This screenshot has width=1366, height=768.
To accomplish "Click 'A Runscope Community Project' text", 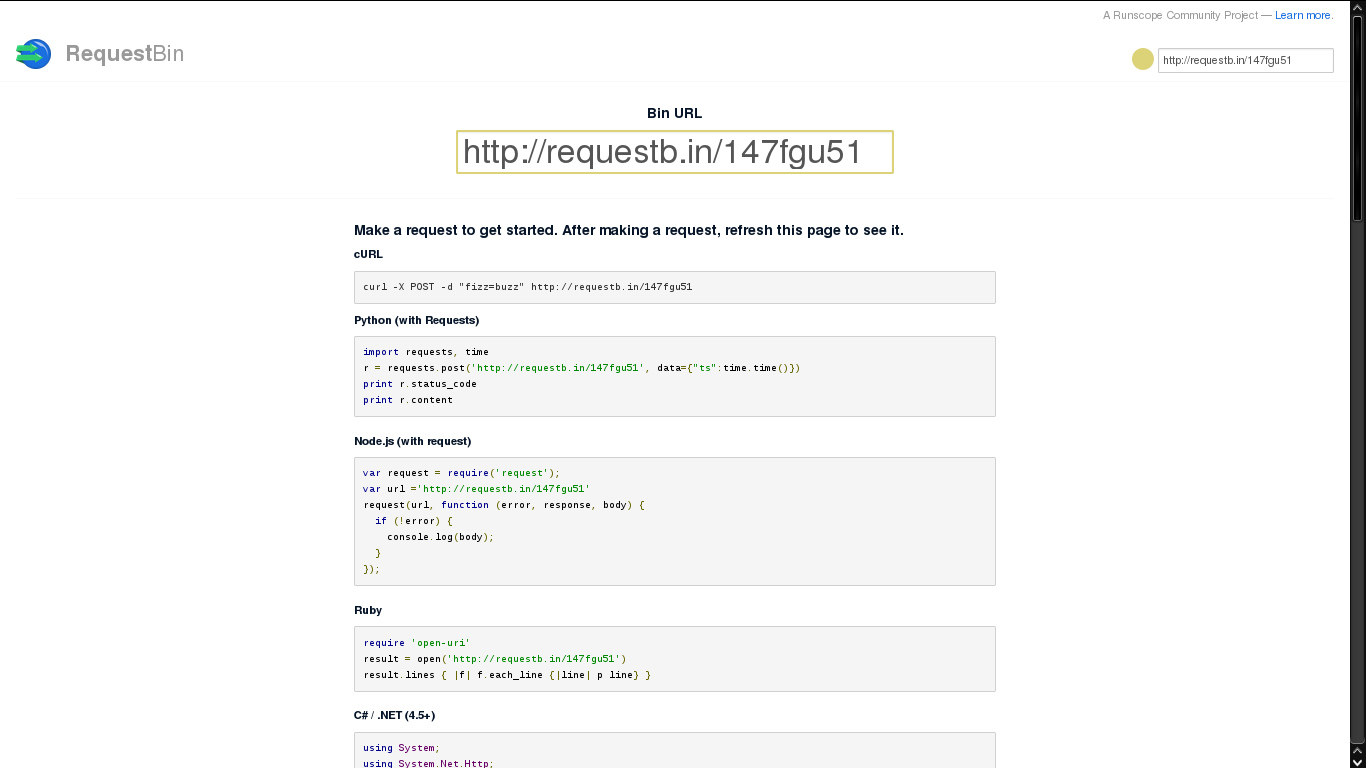I will (1180, 15).
